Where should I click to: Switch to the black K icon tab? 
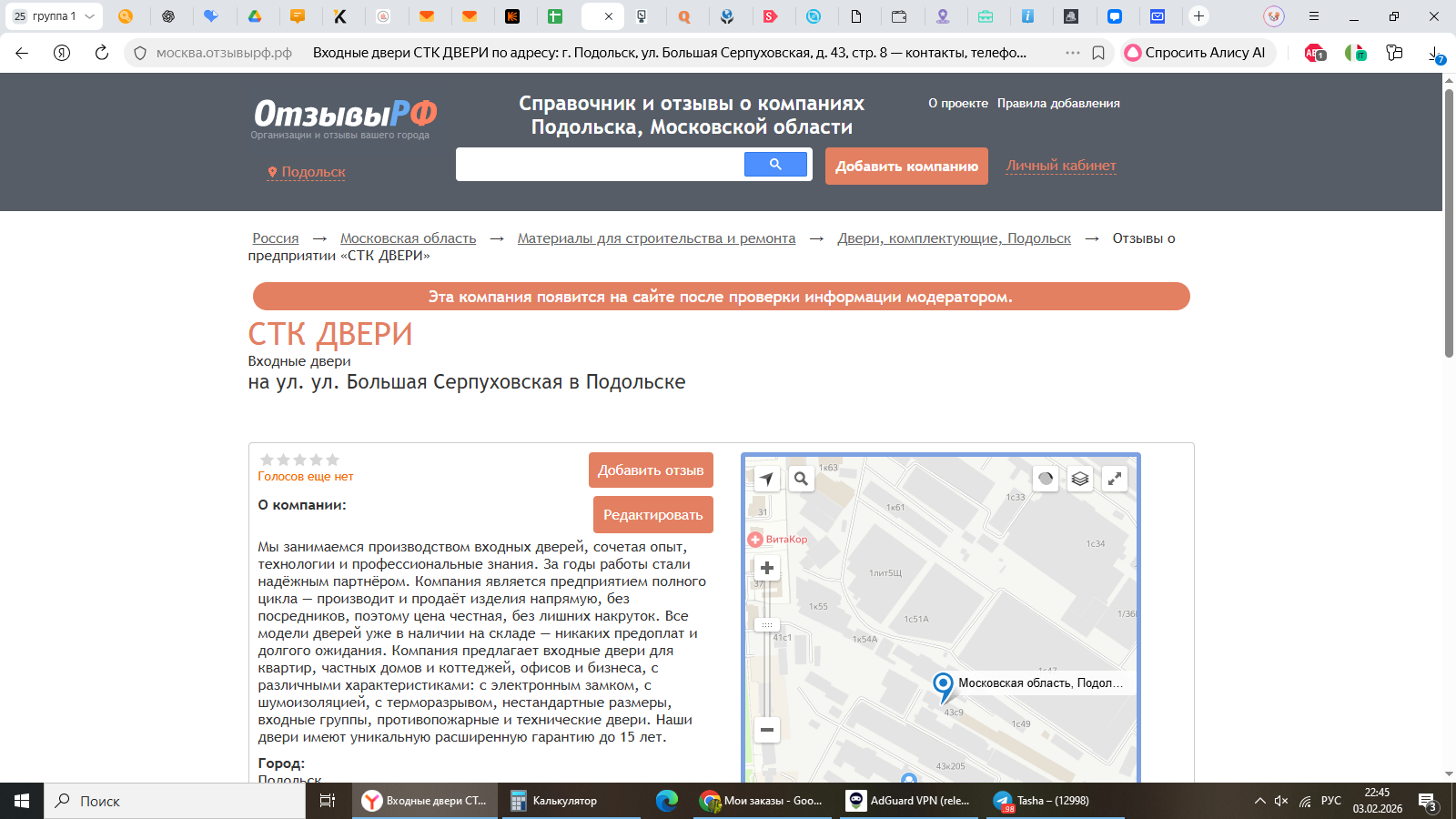340,16
